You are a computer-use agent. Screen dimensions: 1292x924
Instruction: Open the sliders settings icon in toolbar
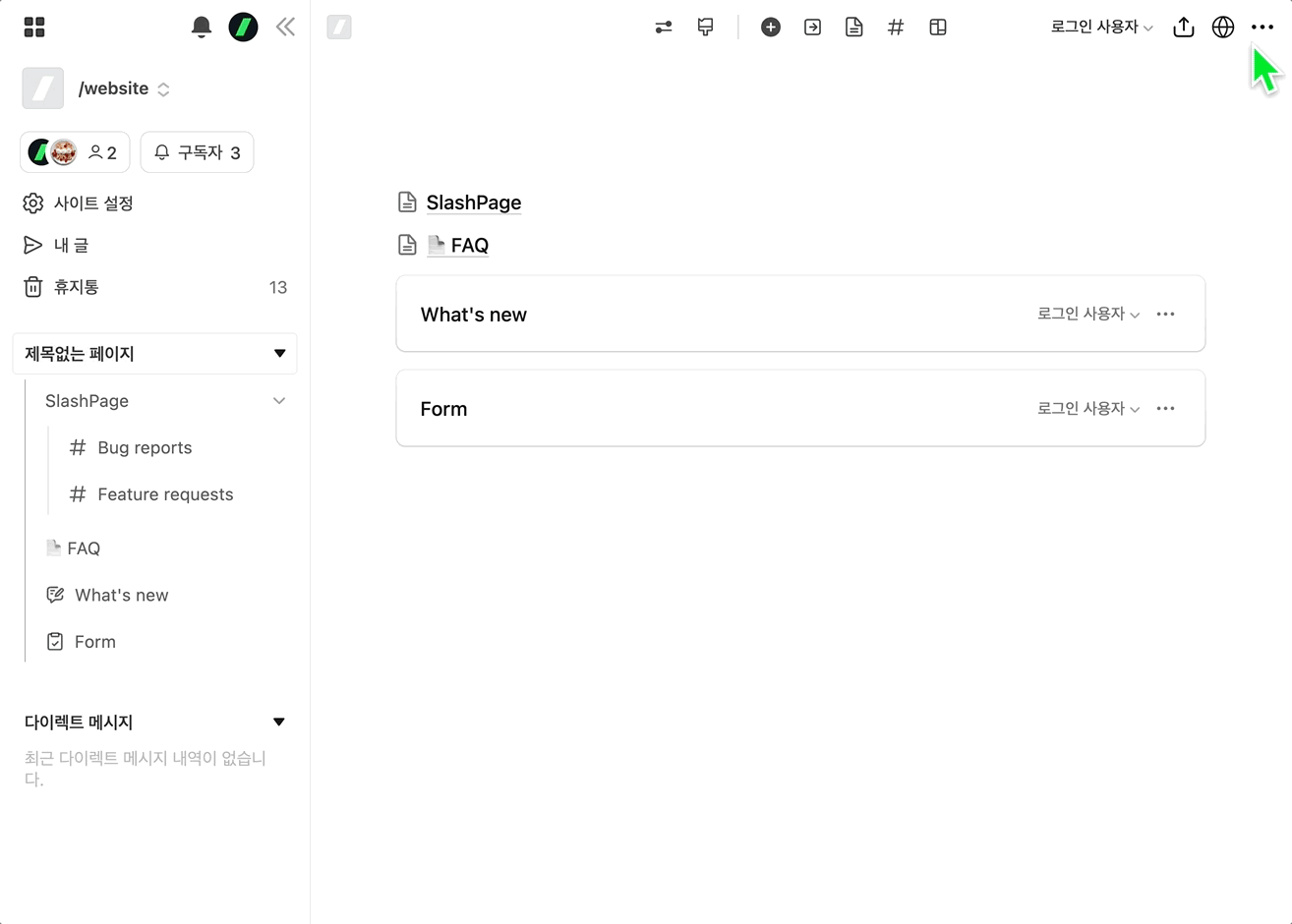click(664, 28)
